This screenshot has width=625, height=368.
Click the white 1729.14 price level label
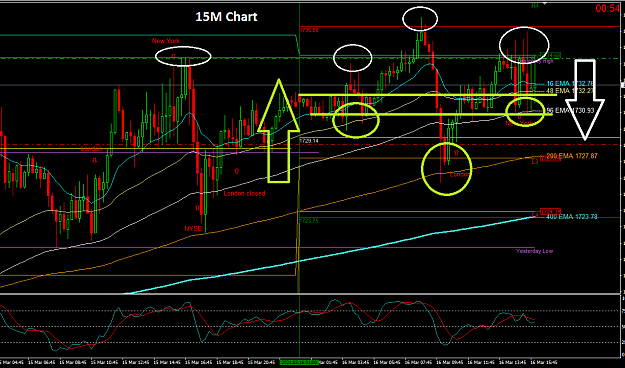coord(309,141)
